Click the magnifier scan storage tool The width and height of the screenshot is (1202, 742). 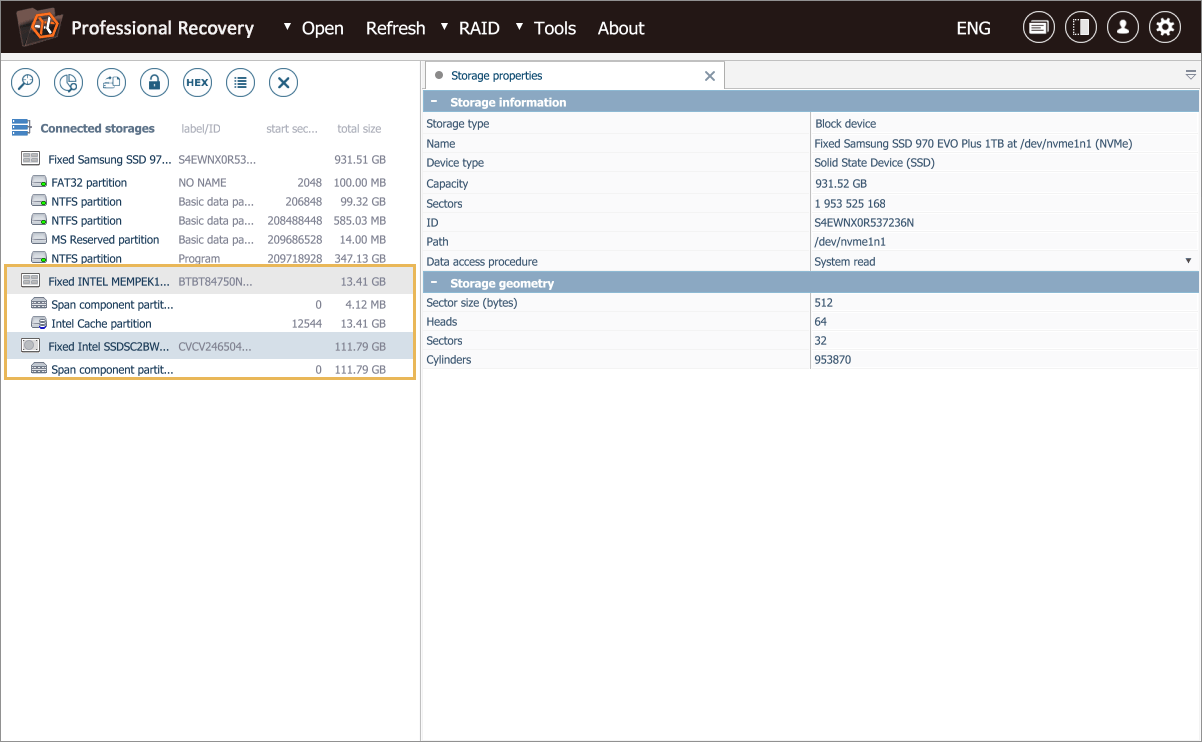(25, 83)
